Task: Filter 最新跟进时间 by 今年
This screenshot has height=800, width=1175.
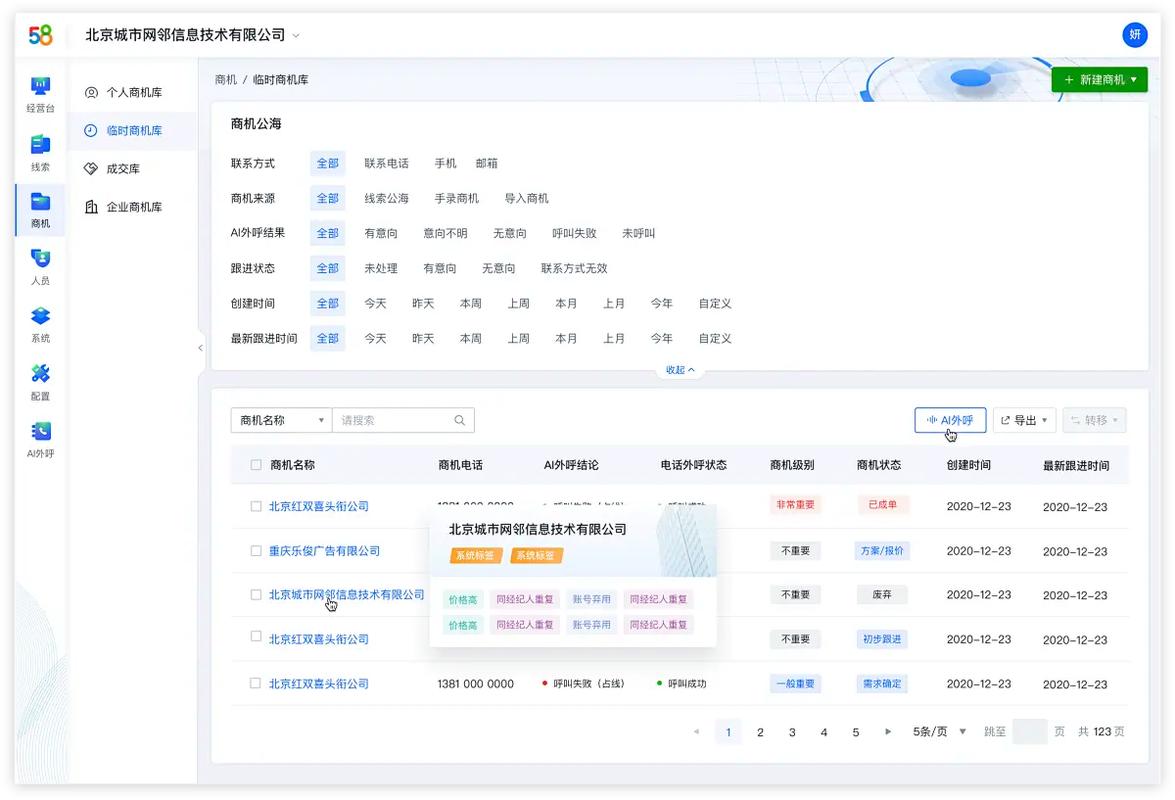Action: point(661,339)
